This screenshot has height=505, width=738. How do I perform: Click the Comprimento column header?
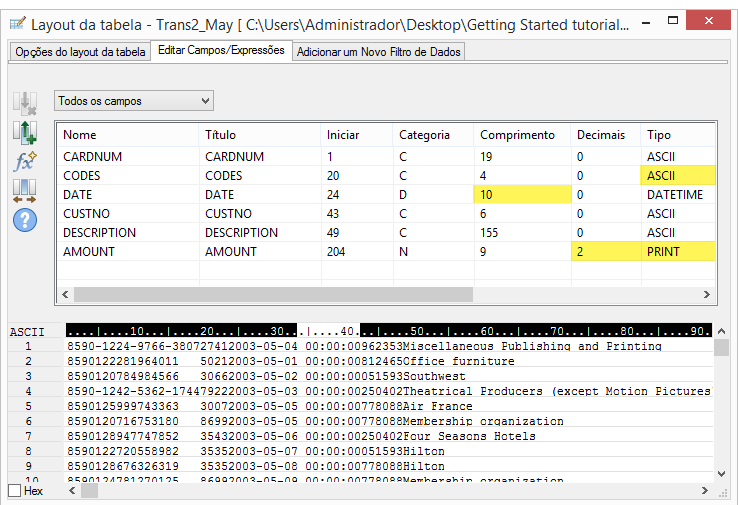tap(517, 135)
